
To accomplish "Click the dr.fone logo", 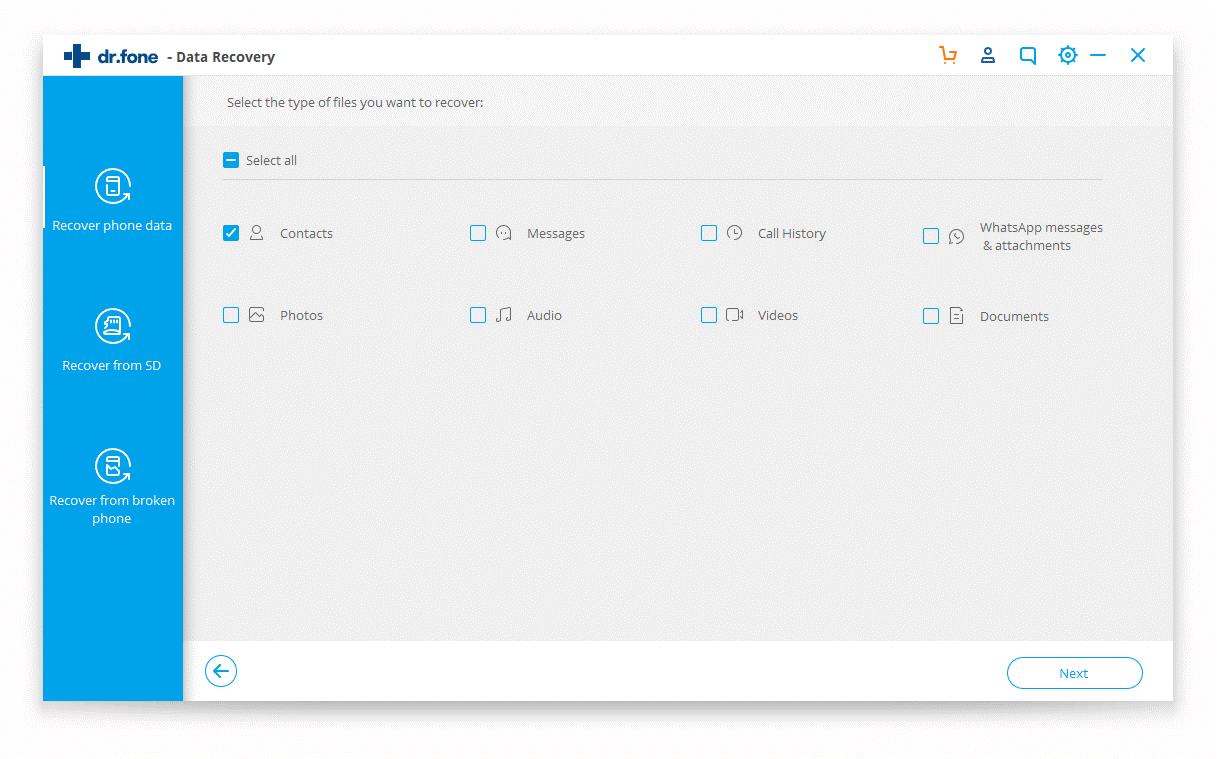I will 111,57.
